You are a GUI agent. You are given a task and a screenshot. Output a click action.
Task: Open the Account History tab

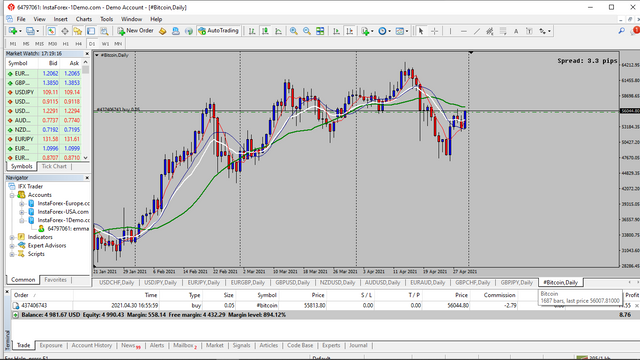91,345
